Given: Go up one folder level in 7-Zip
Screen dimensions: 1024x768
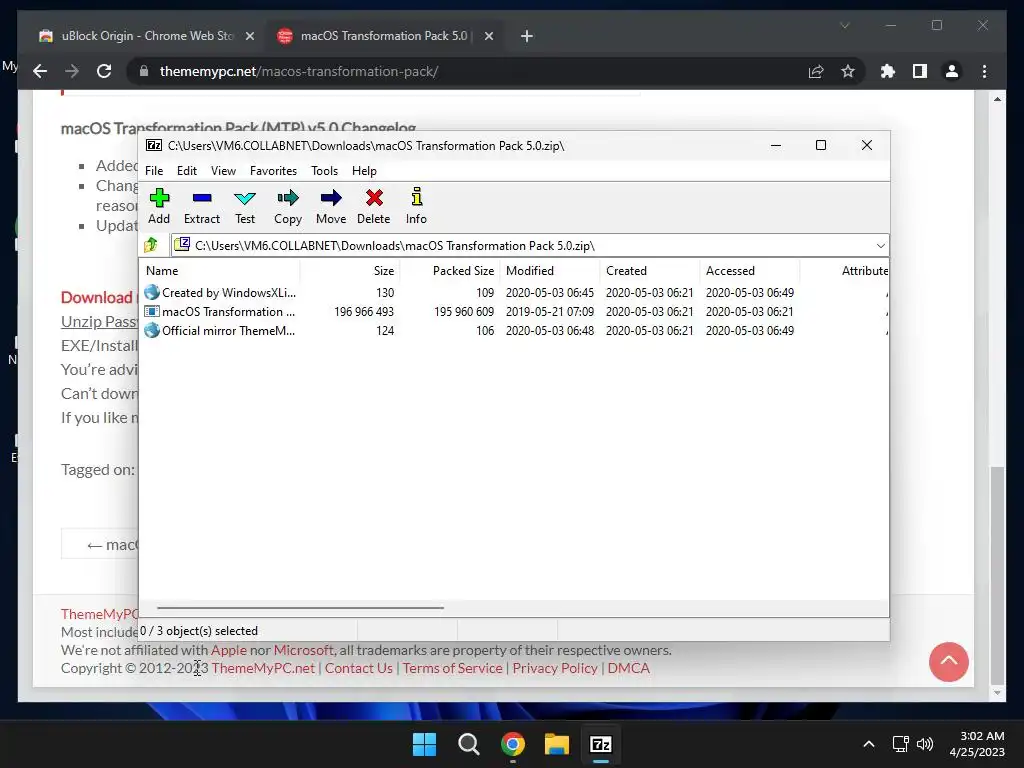Looking at the screenshot, I should (x=152, y=245).
